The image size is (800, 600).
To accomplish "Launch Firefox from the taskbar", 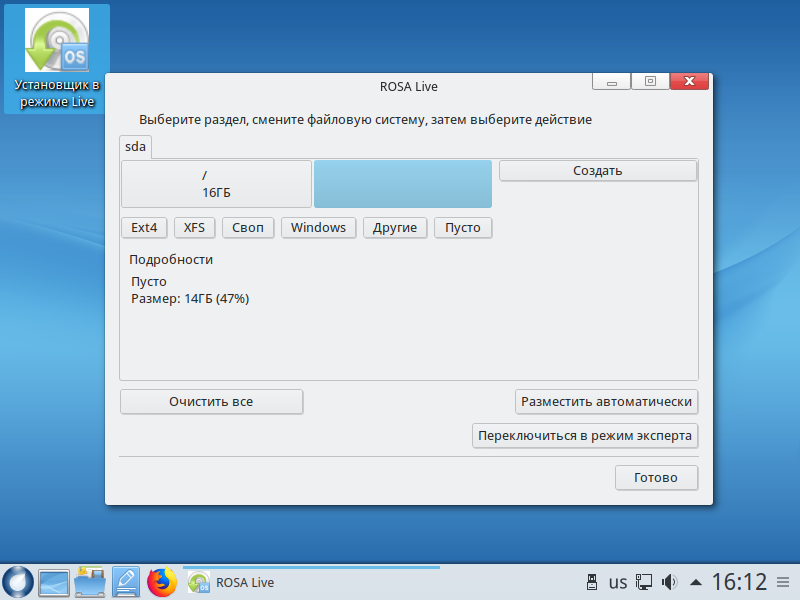I will click(x=161, y=582).
